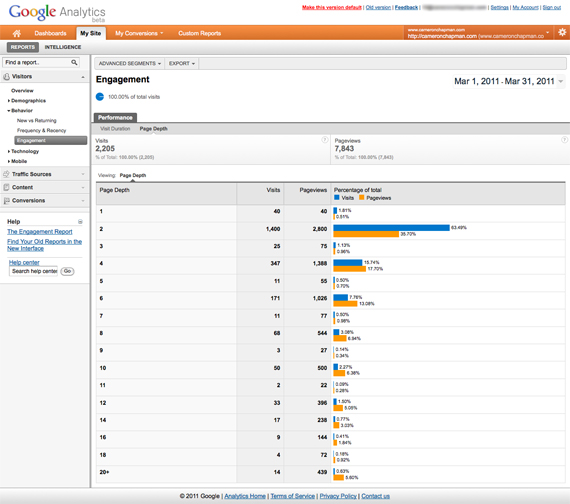Collapse the Help panel icon
This screenshot has height=504, width=570.
pyautogui.click(x=80, y=221)
